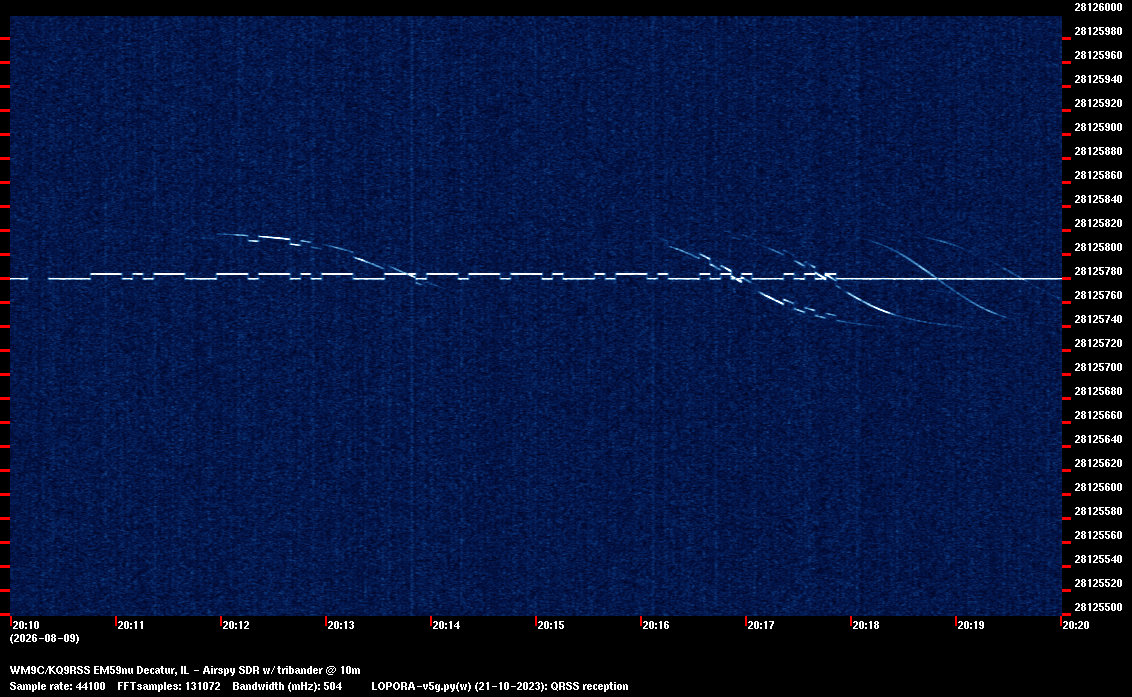Select the 20:19 time marker
1132x697 pixels.
click(970, 625)
